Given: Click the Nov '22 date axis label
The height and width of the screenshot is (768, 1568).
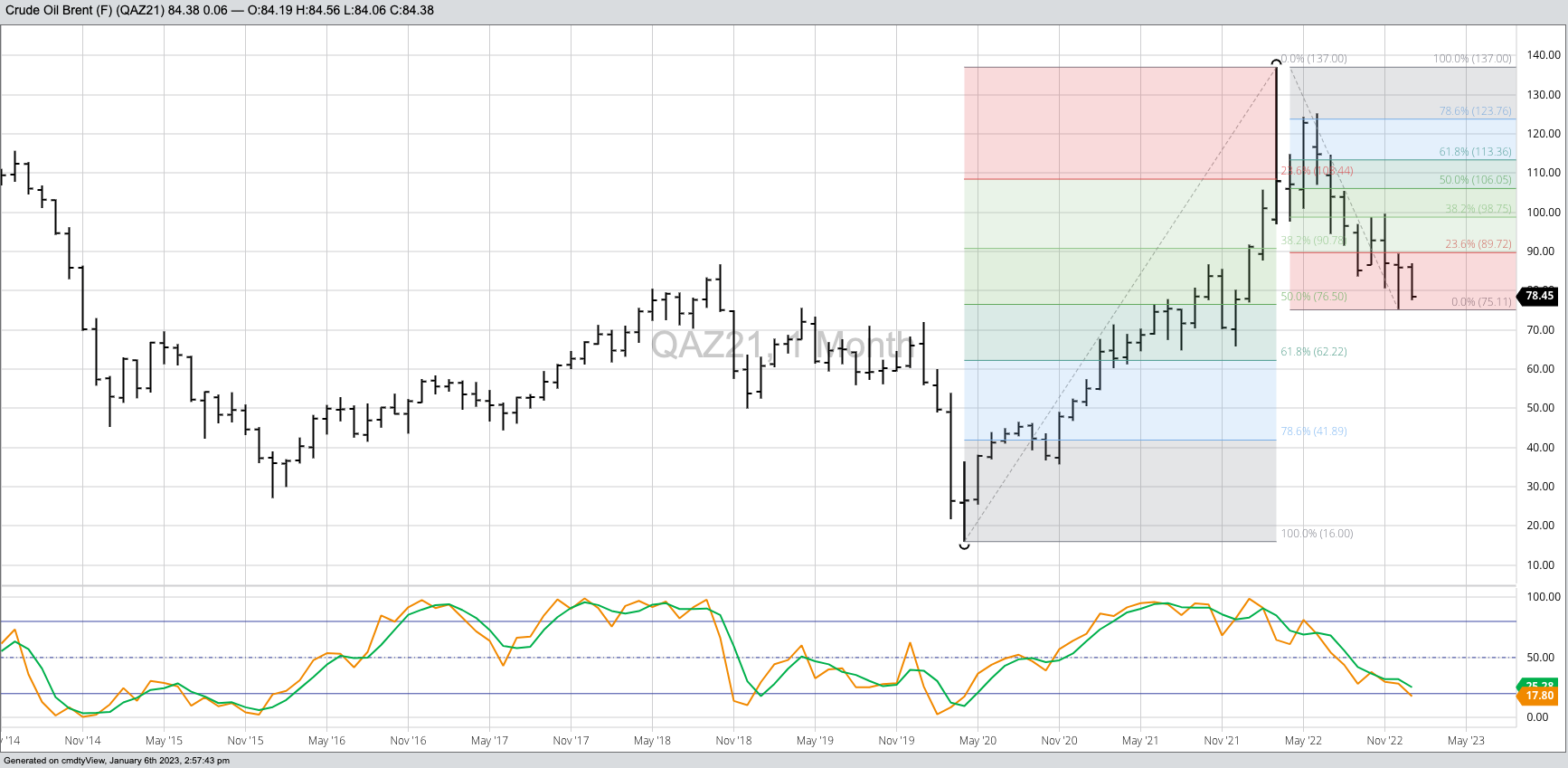Looking at the screenshot, I should click(x=1384, y=741).
